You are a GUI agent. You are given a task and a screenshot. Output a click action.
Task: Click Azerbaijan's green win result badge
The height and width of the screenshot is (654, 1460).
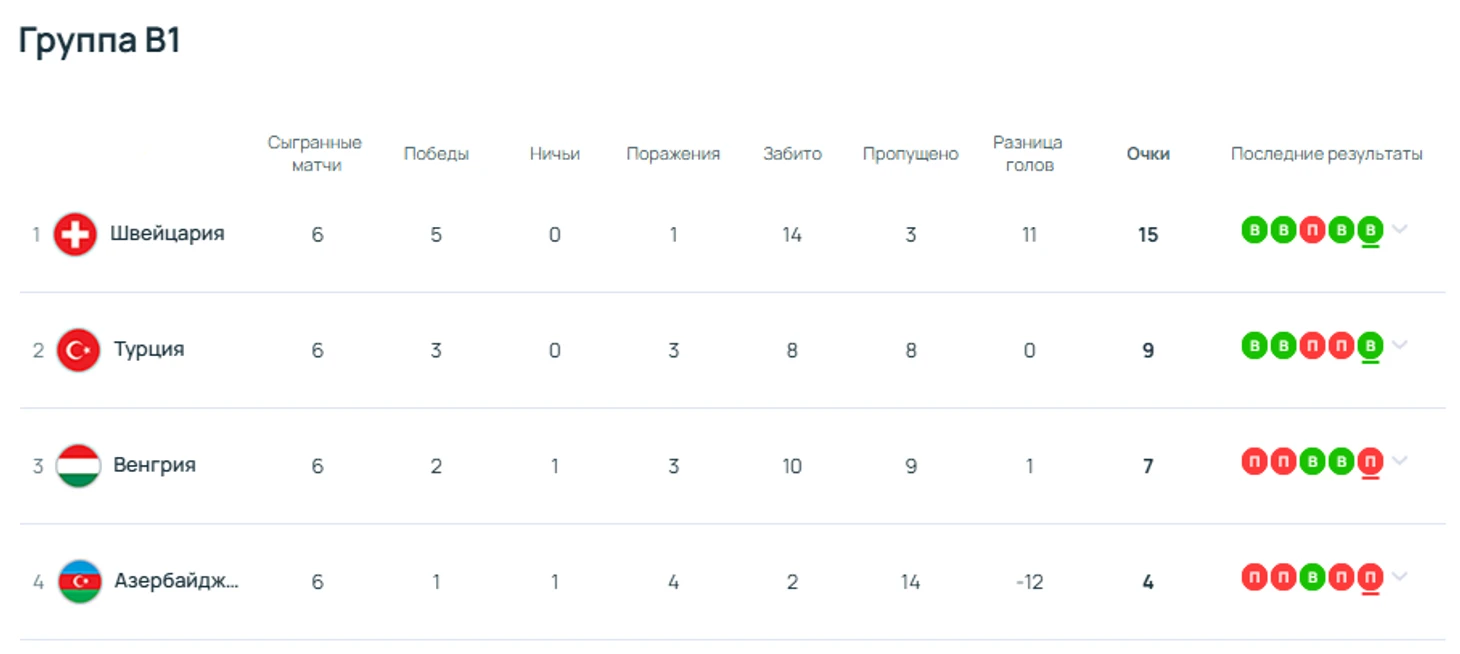point(1312,577)
